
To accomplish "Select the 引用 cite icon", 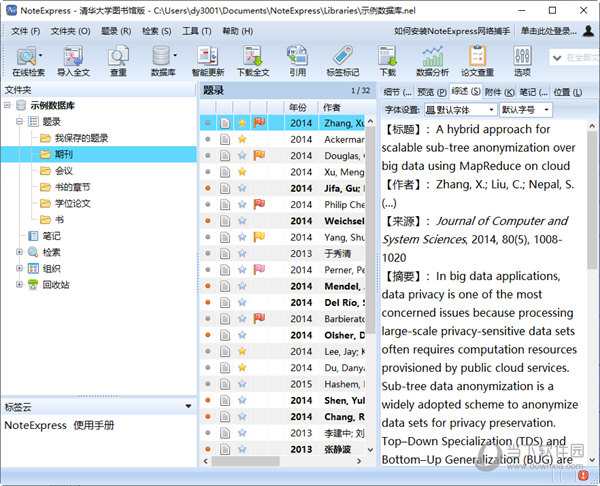I will [298, 61].
